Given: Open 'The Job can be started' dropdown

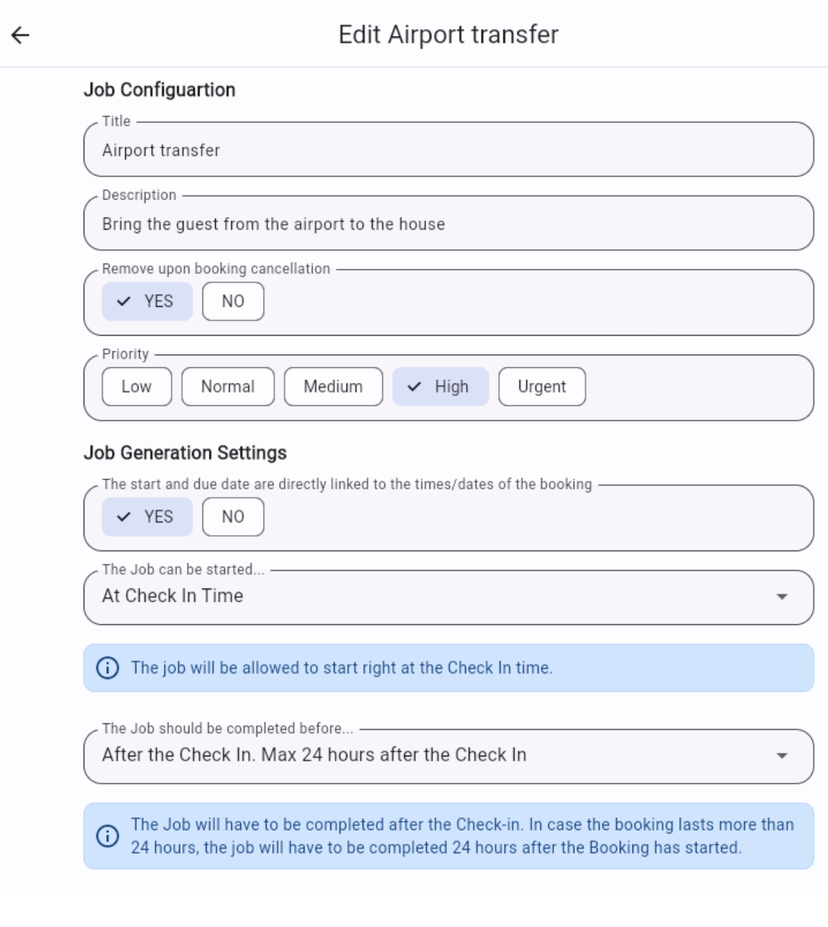Looking at the screenshot, I should 440,597.
